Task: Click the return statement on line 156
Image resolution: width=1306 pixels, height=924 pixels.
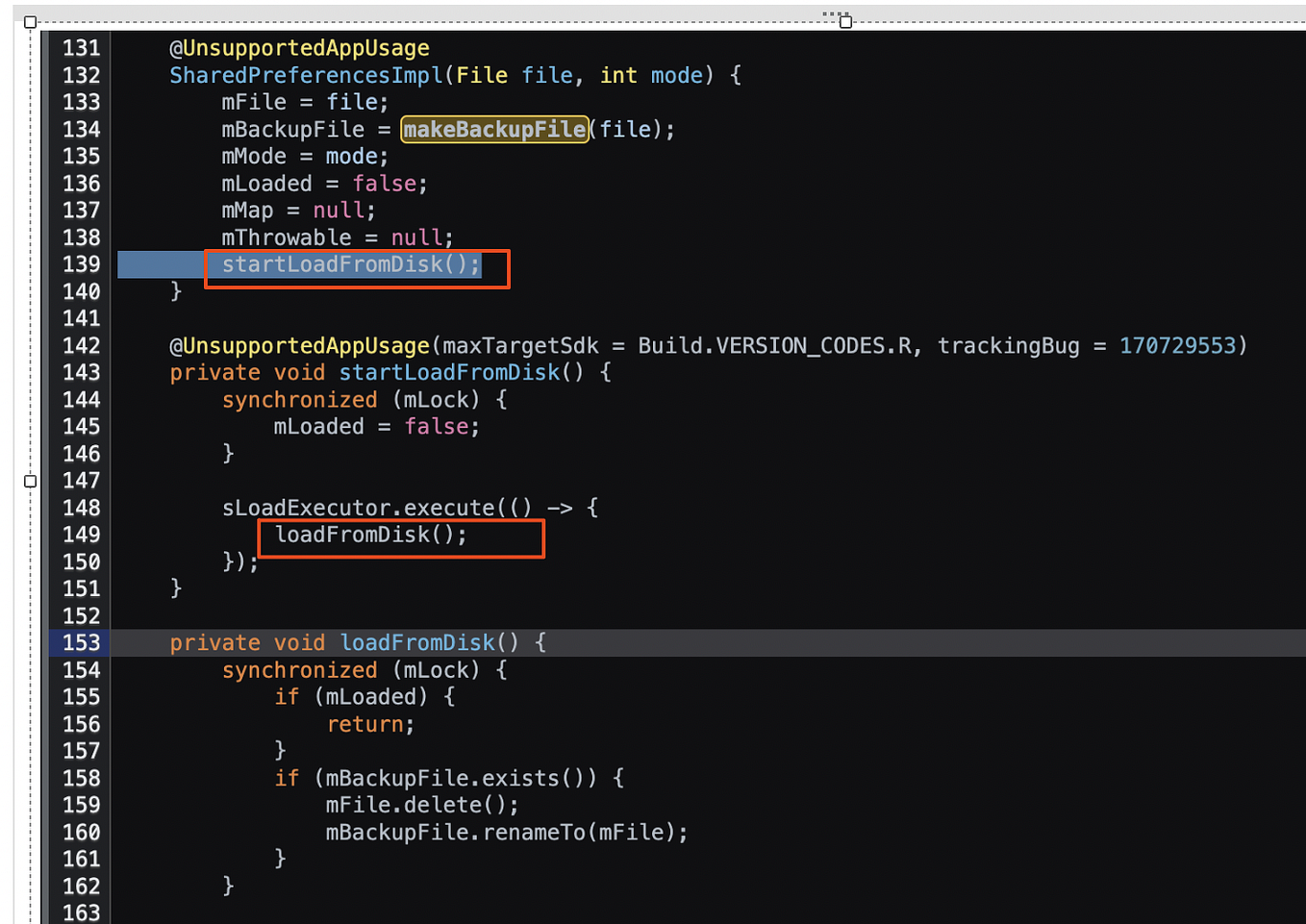Action: (366, 724)
